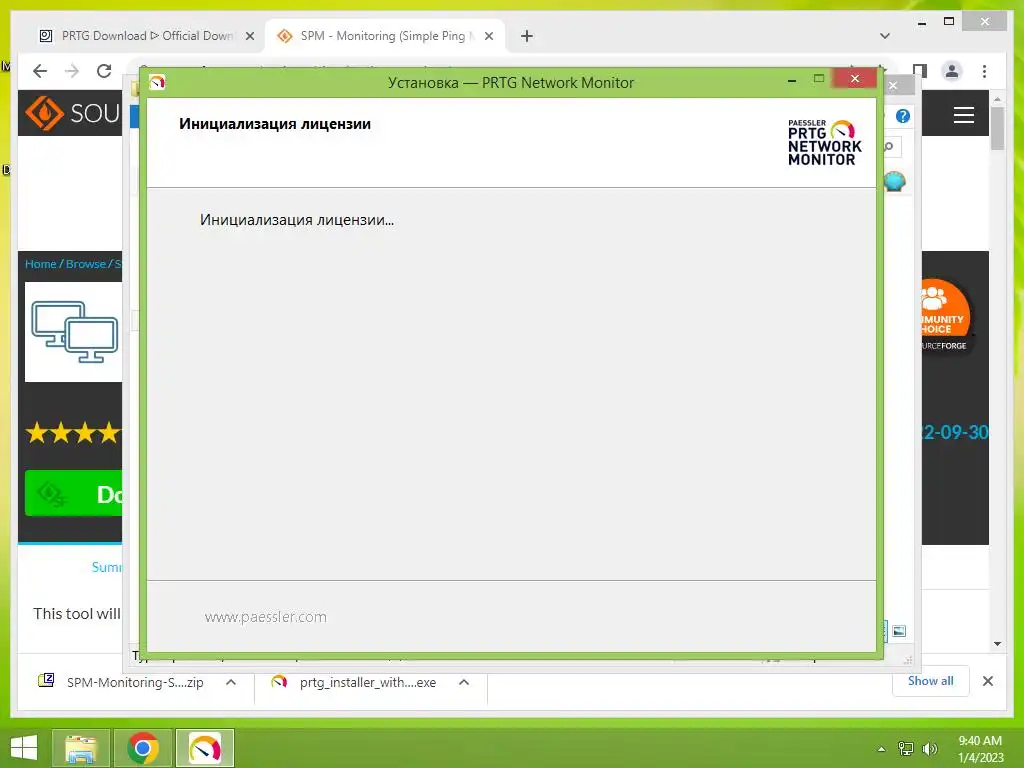Open the Windows Start menu
Image resolution: width=1024 pixels, height=768 pixels.
24,748
